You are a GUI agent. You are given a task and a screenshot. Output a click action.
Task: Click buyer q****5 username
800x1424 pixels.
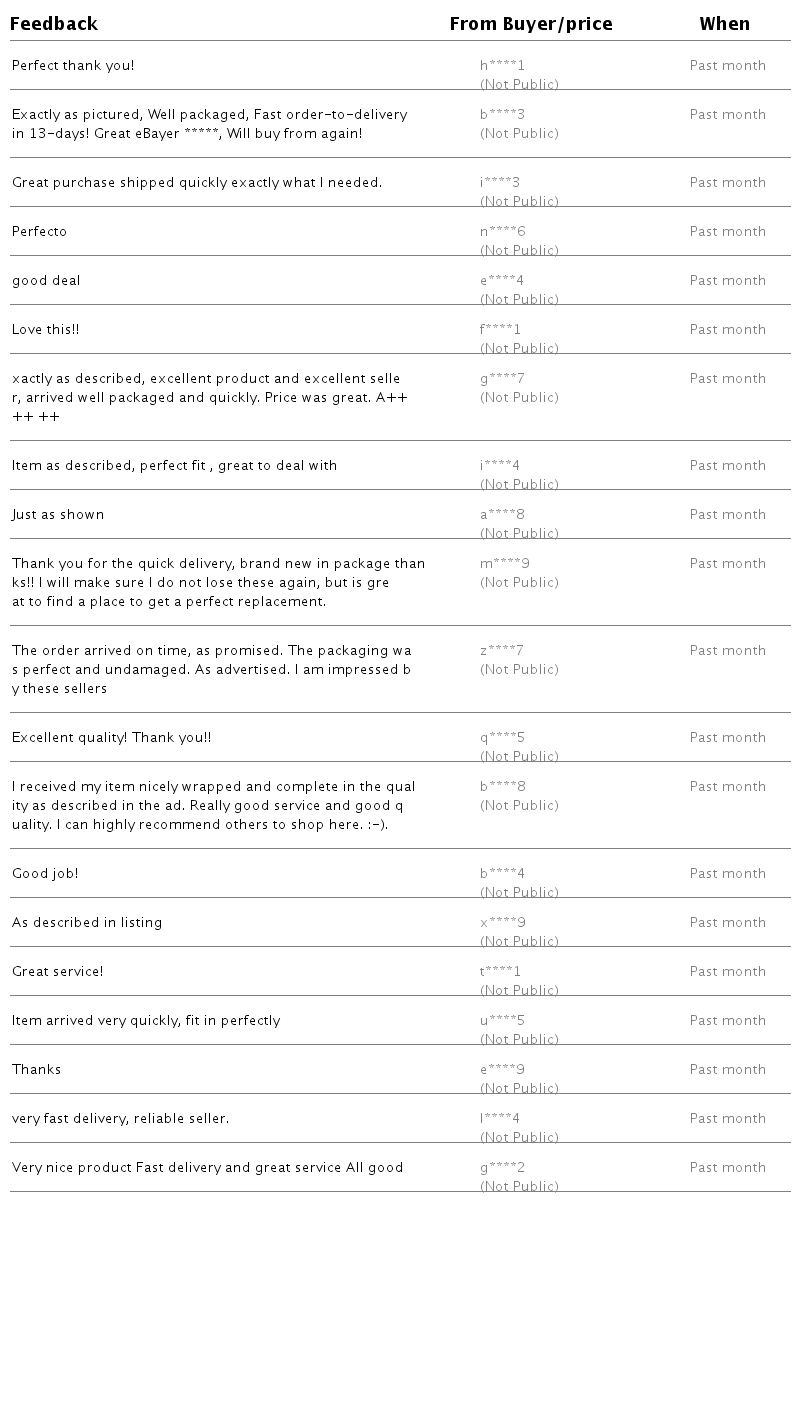coord(502,738)
